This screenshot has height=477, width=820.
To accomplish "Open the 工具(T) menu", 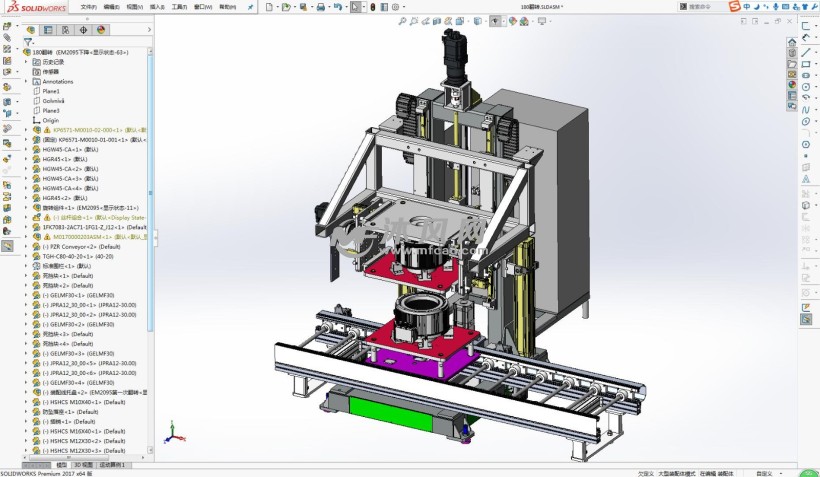I will tap(179, 6).
